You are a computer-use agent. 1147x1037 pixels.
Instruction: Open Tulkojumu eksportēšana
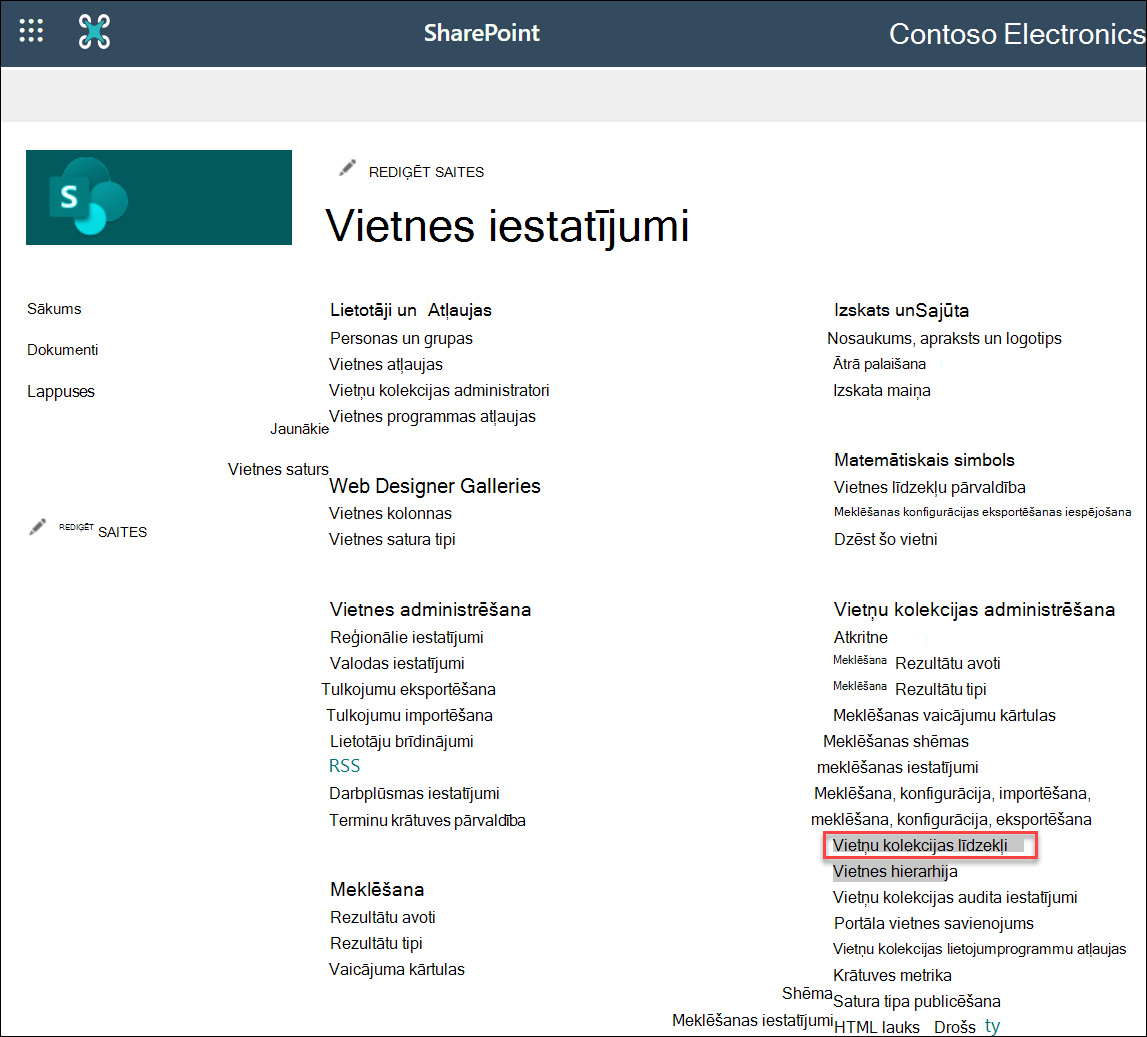(x=408, y=689)
